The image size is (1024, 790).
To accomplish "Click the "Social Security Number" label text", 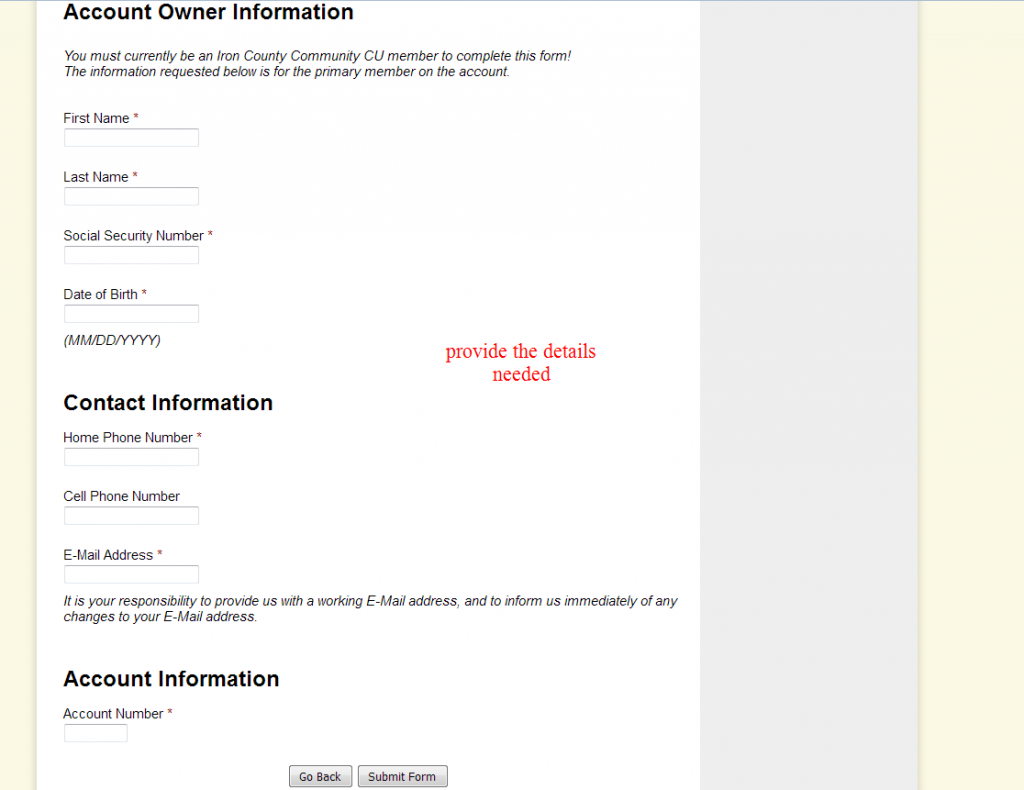I will tap(134, 236).
